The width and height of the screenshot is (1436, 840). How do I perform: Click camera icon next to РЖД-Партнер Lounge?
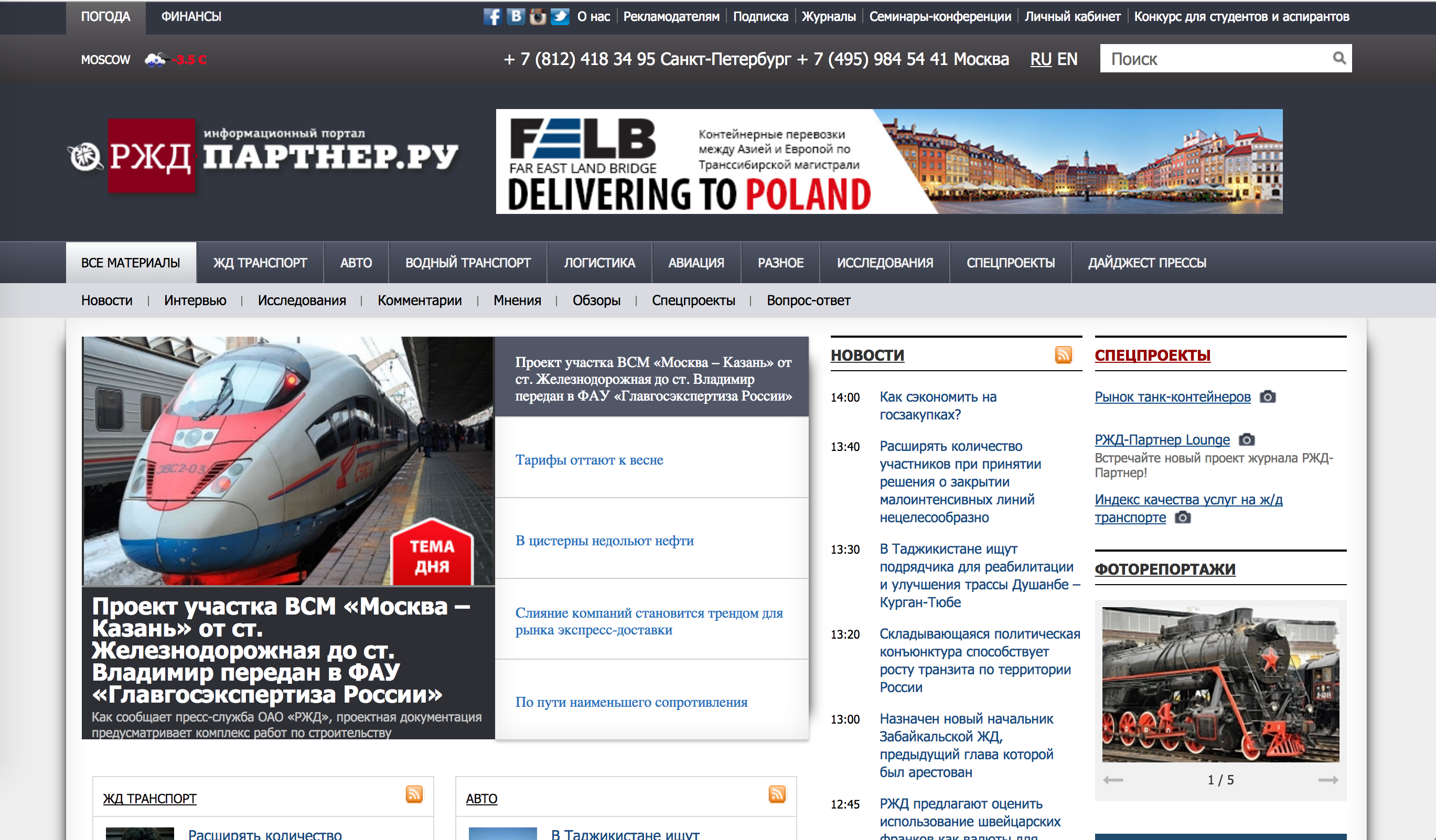pyautogui.click(x=1247, y=440)
